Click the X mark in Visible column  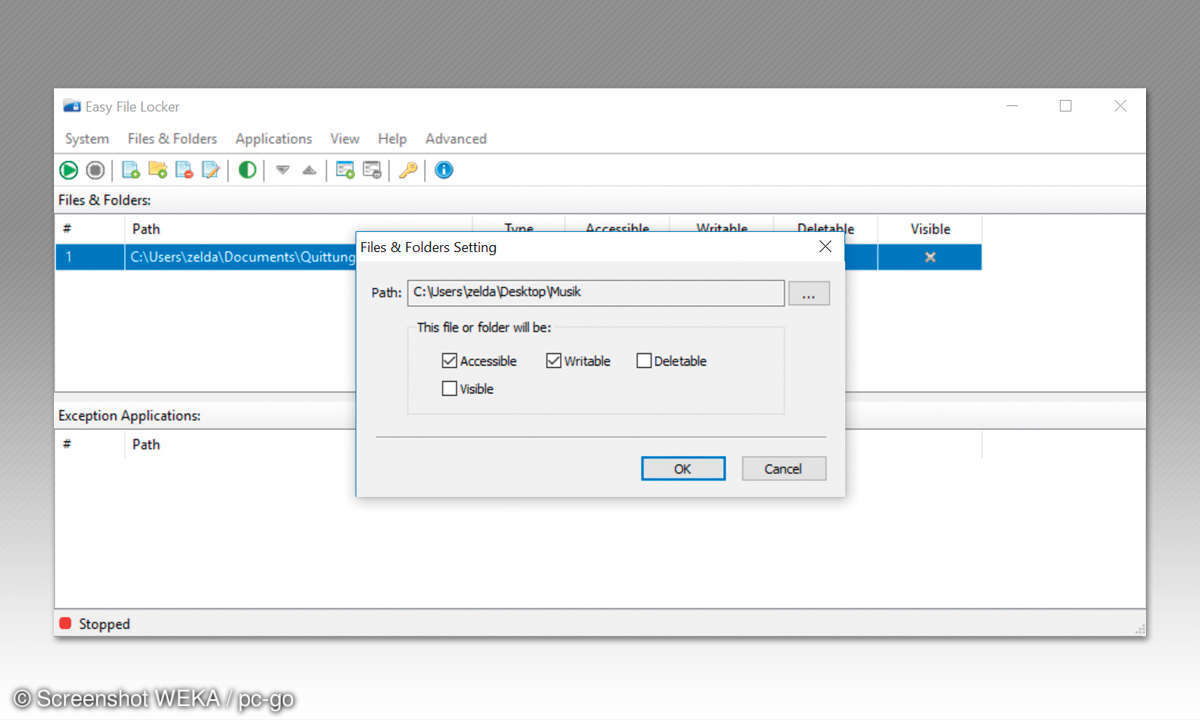coord(930,257)
